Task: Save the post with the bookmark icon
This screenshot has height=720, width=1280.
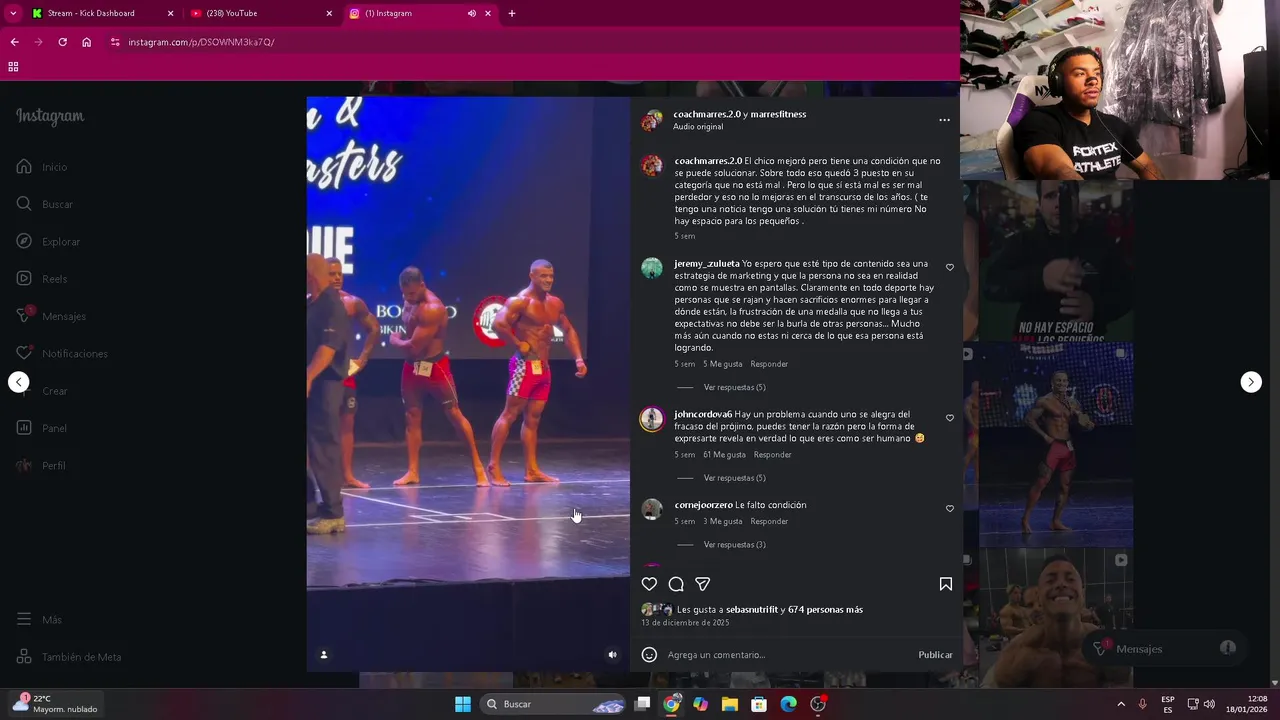Action: 945,584
